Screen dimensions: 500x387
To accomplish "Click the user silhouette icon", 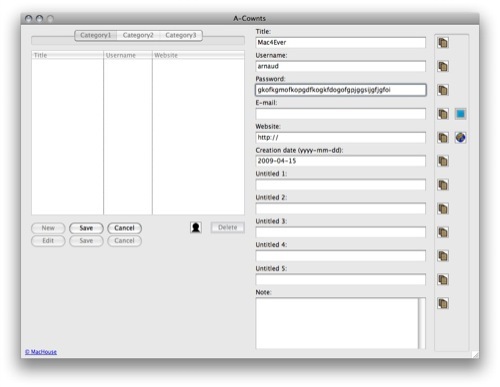I will 196,228.
